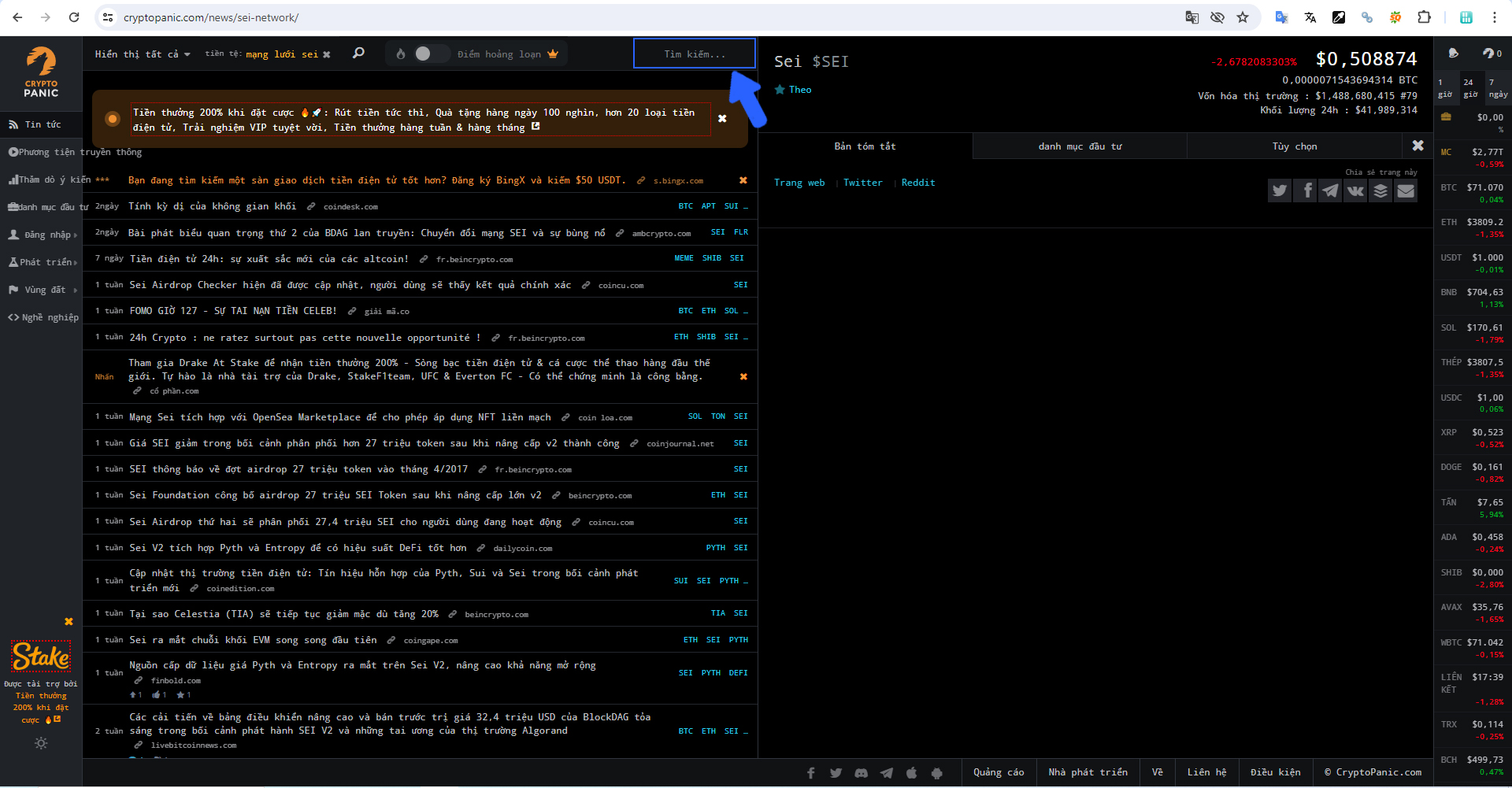Viewport: 1512px width, 788px height.
Task: Open the footer Telegram icon
Action: (x=887, y=773)
